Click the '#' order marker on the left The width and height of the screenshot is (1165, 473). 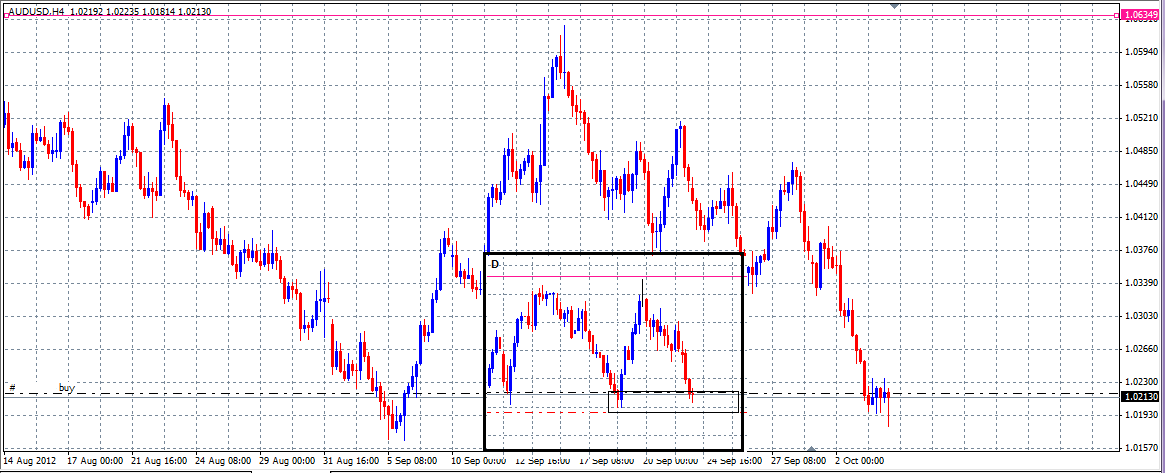[12, 387]
